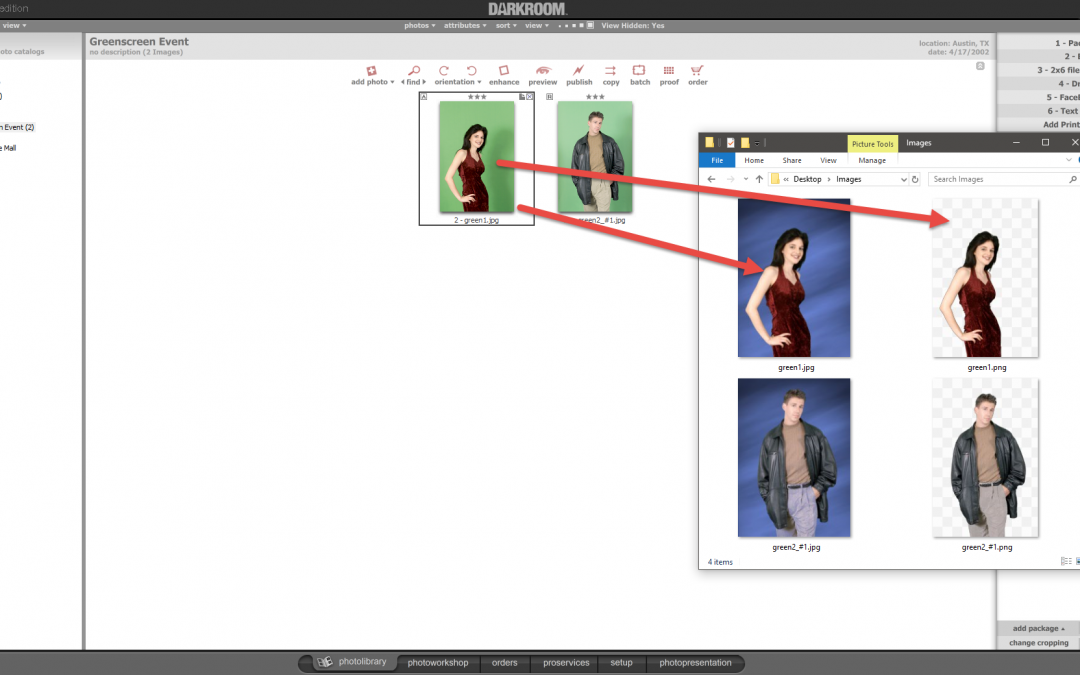This screenshot has height=675, width=1080.
Task: Open the attributes dropdown menu
Action: (465, 25)
